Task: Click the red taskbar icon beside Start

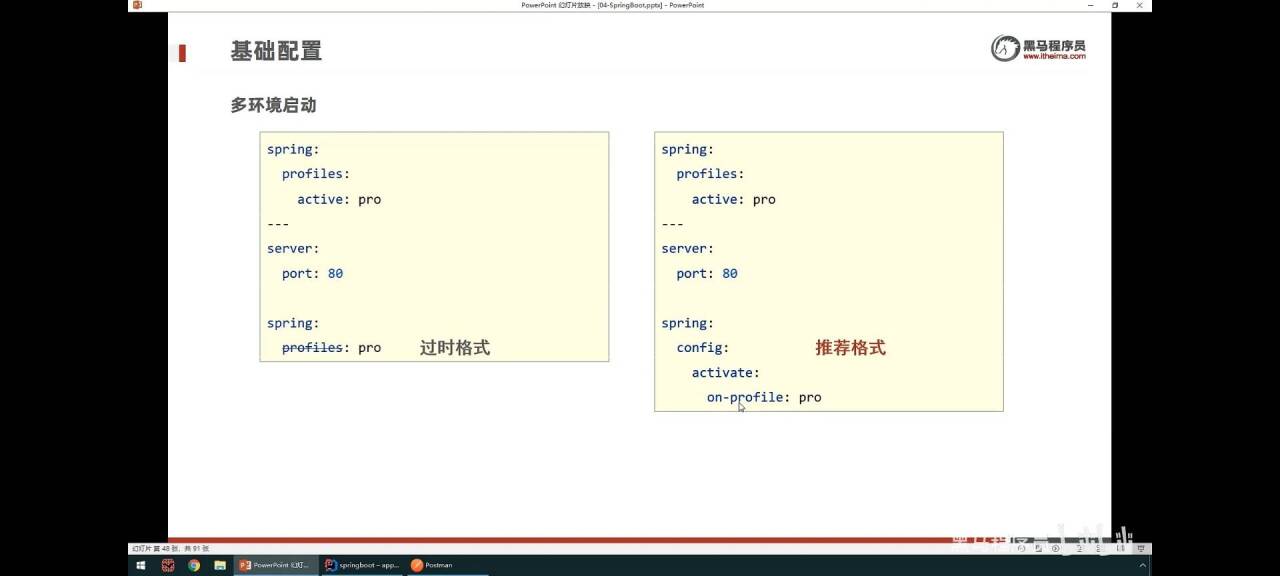Action: [167, 565]
